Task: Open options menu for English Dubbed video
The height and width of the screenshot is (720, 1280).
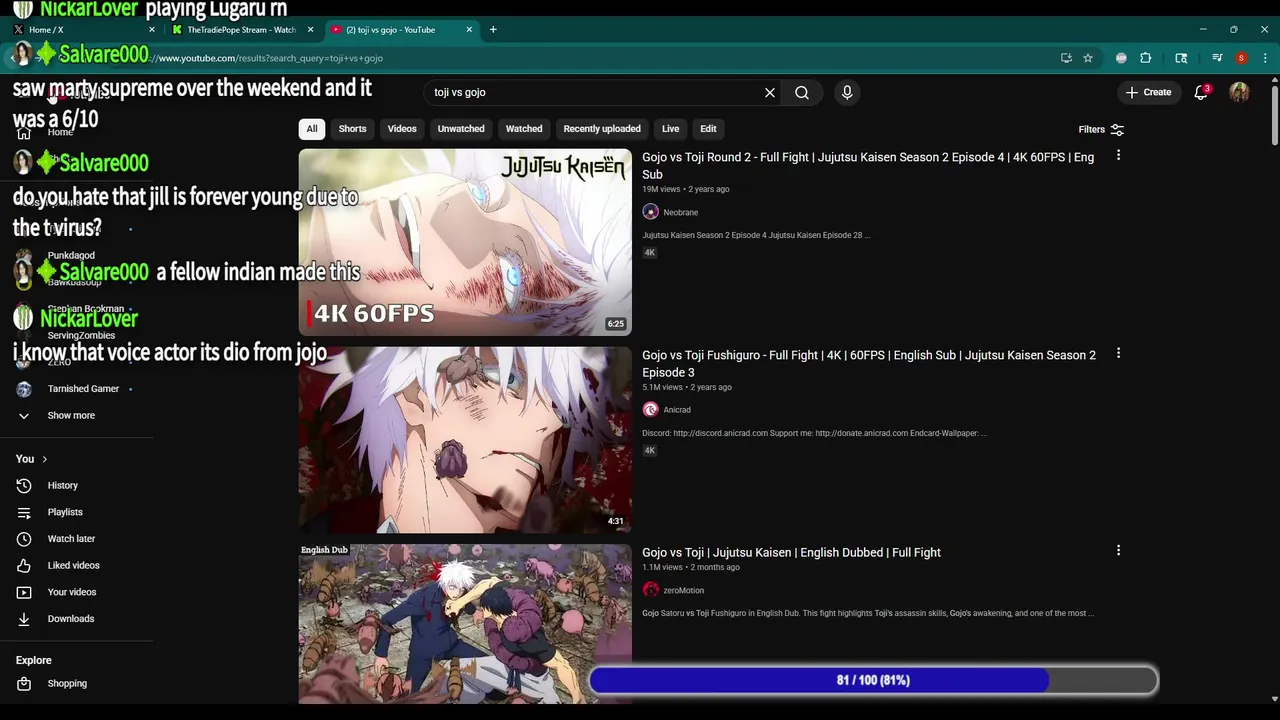Action: point(1118,551)
